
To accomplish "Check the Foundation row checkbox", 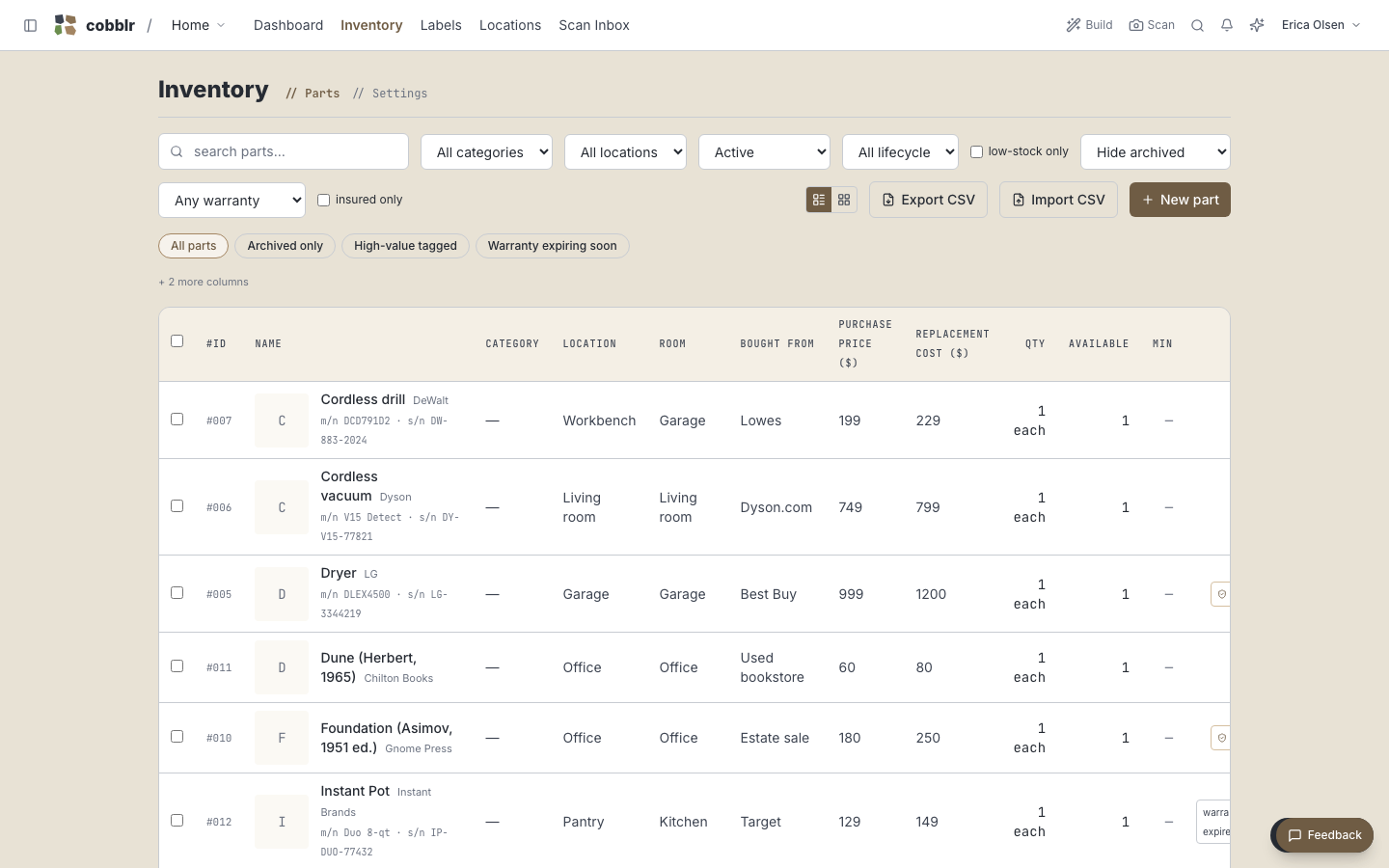I will click(177, 736).
